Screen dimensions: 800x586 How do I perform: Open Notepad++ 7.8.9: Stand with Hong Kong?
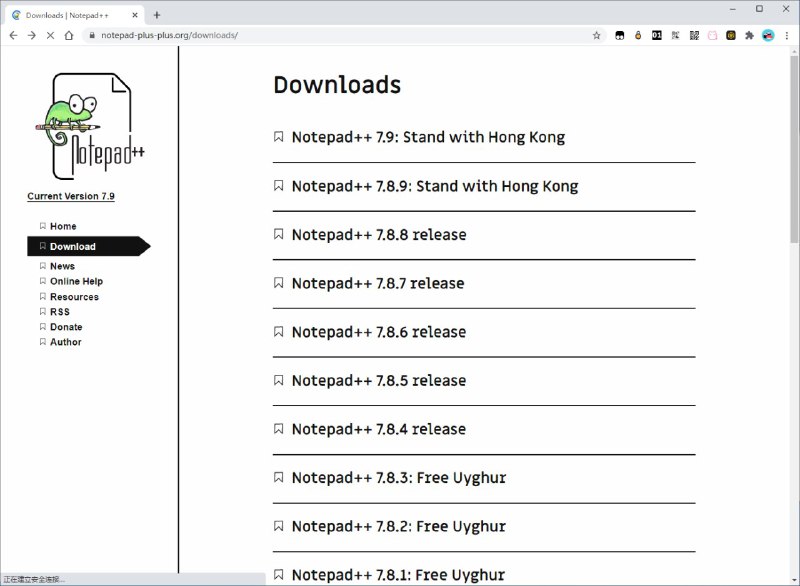click(435, 186)
